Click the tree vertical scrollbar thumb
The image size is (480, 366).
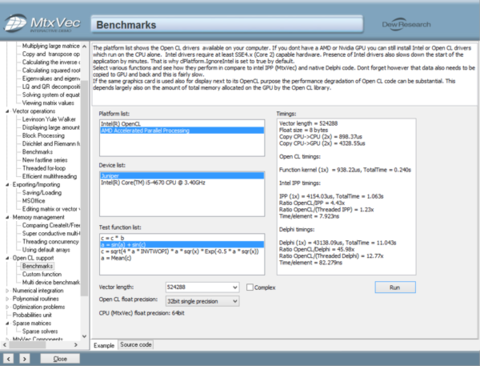(84, 188)
